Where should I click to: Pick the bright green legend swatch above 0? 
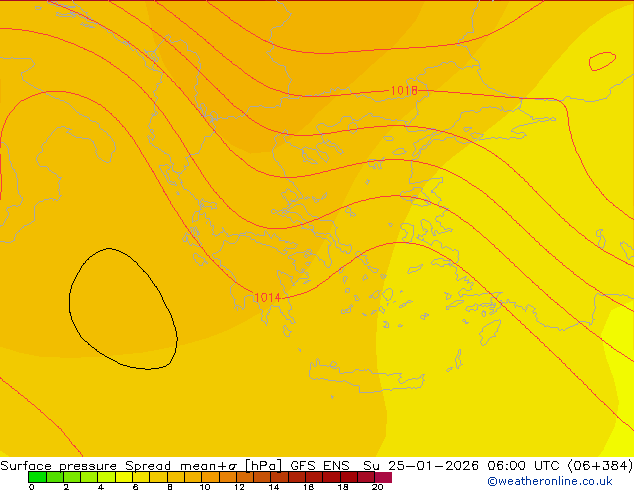pyautogui.click(x=37, y=477)
